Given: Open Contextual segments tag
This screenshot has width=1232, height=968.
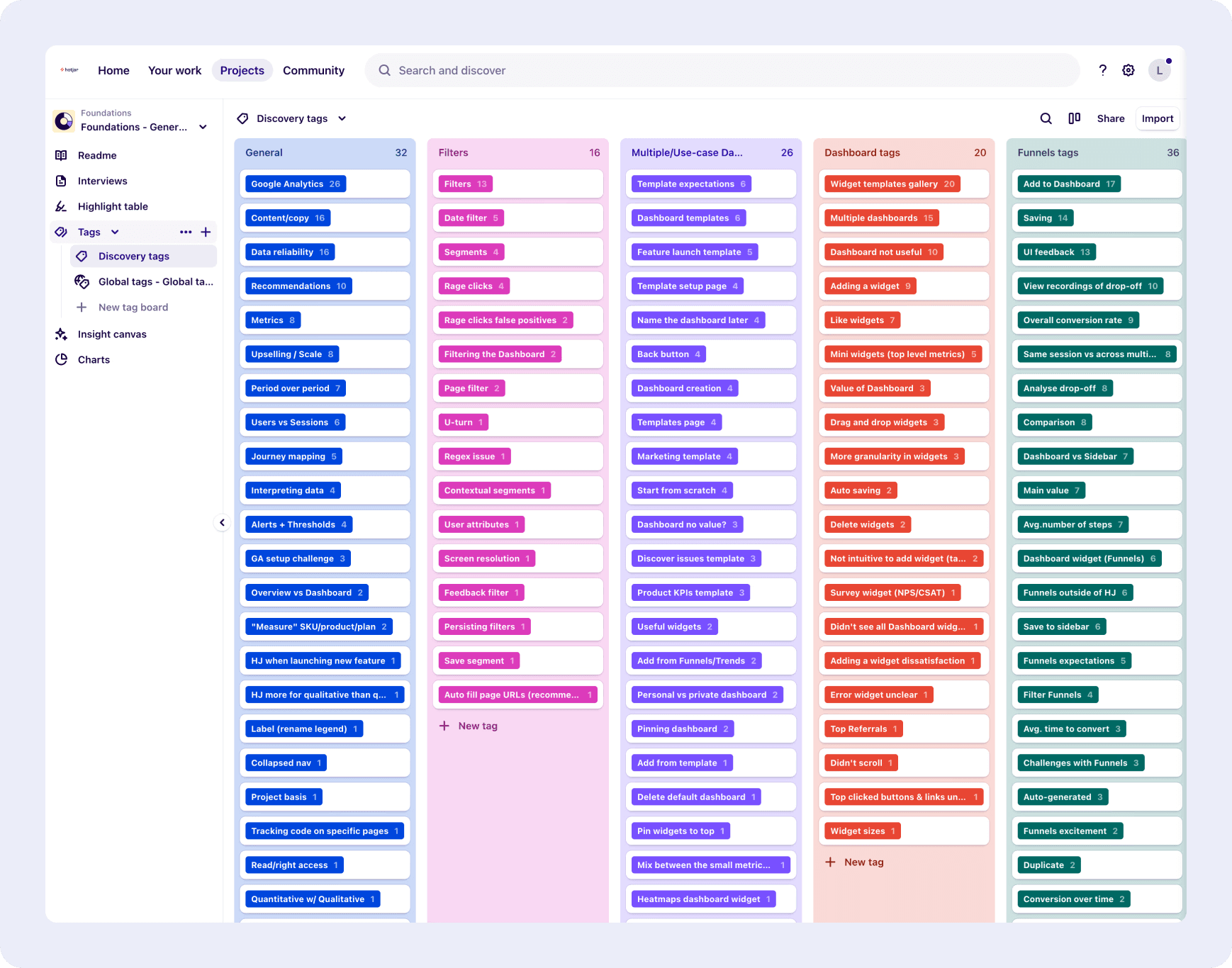Looking at the screenshot, I should [495, 490].
